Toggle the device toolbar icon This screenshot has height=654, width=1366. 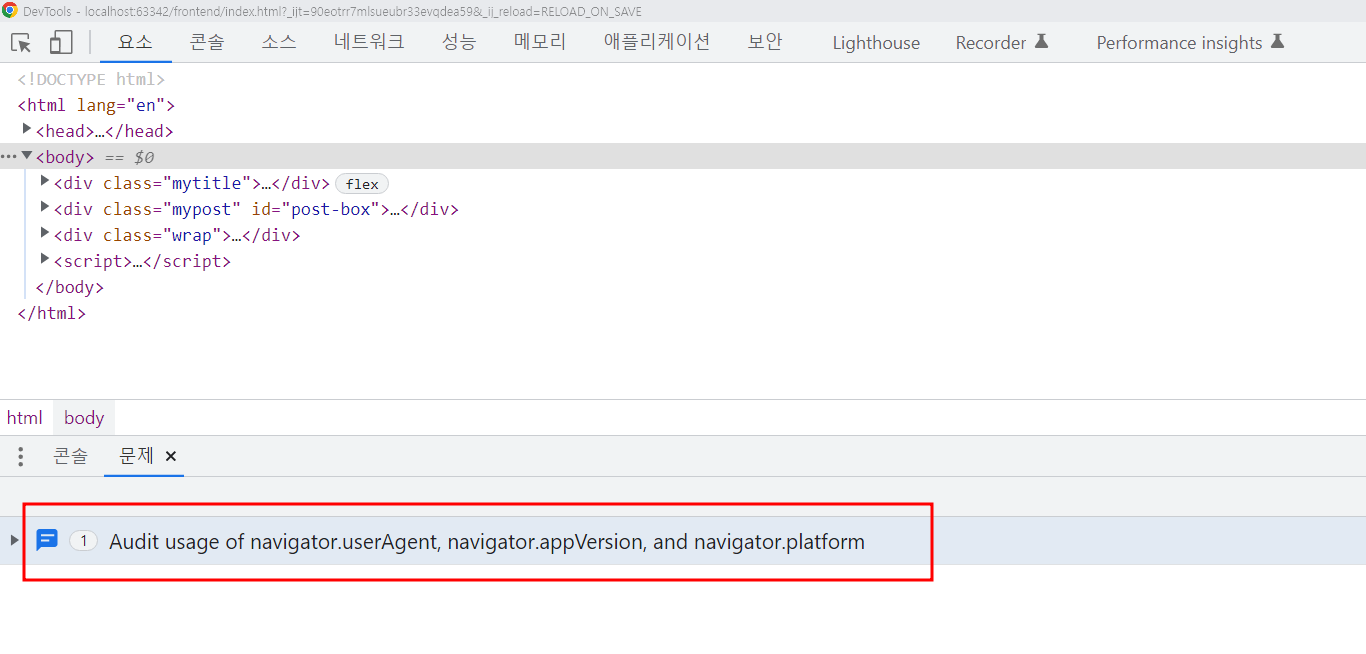61,42
